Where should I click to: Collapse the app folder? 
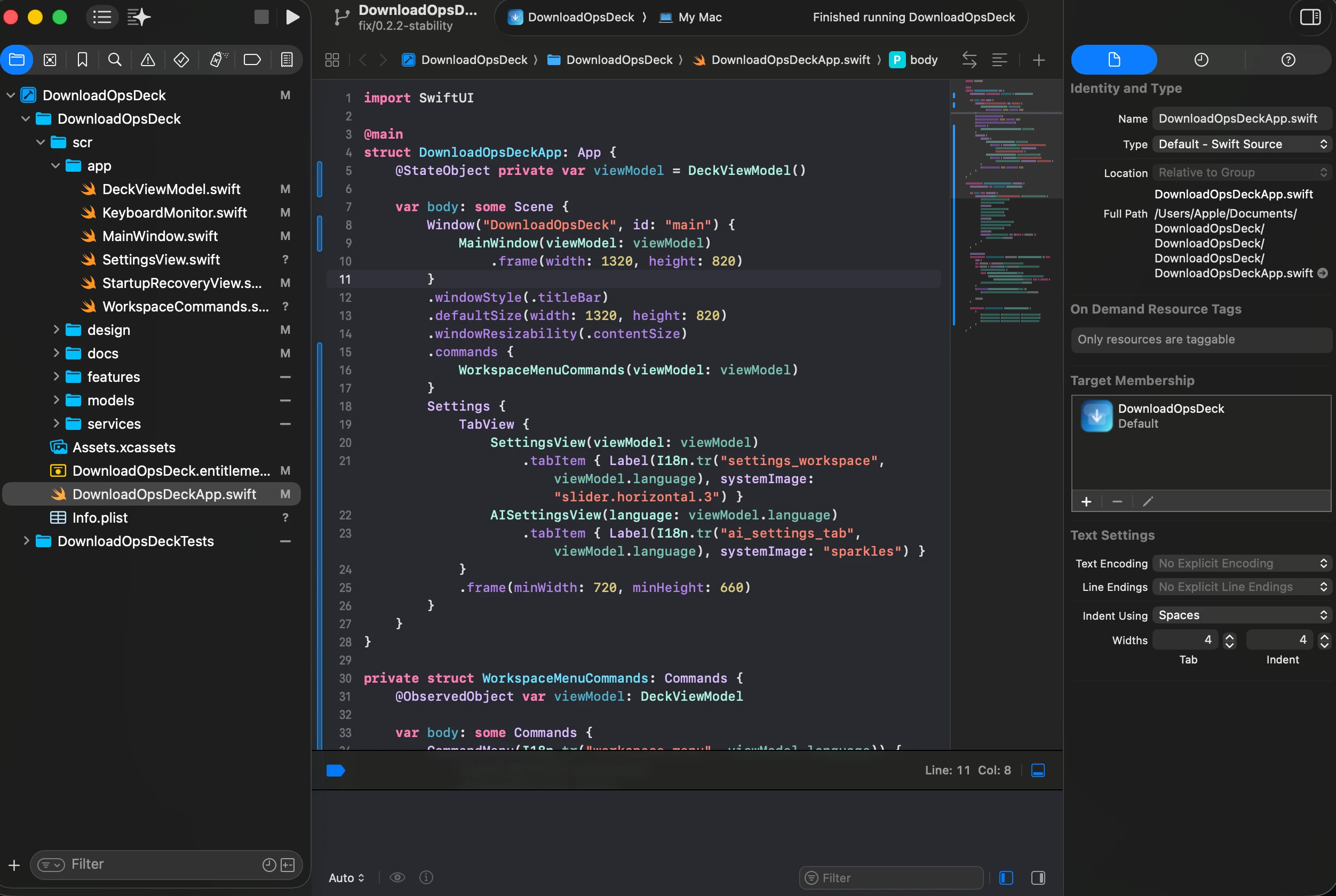point(55,166)
